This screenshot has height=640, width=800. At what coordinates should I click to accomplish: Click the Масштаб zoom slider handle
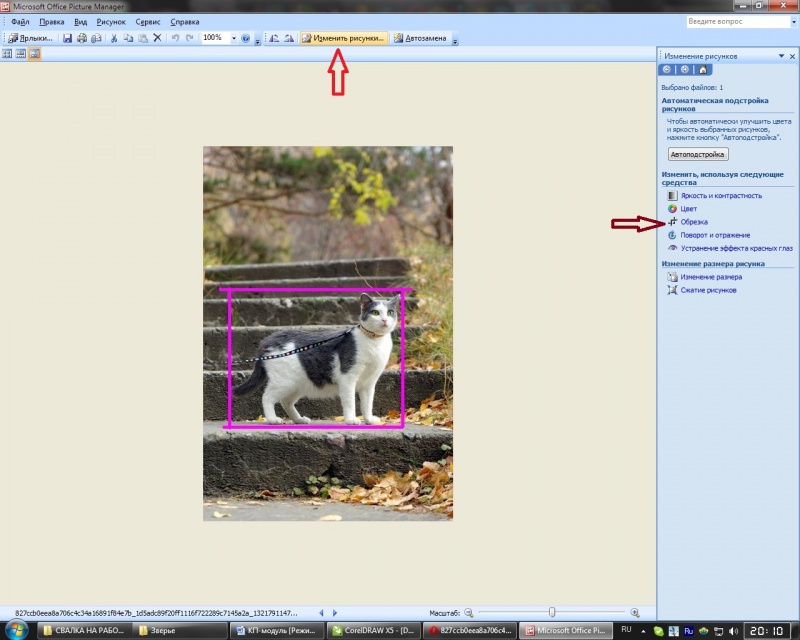[551, 612]
